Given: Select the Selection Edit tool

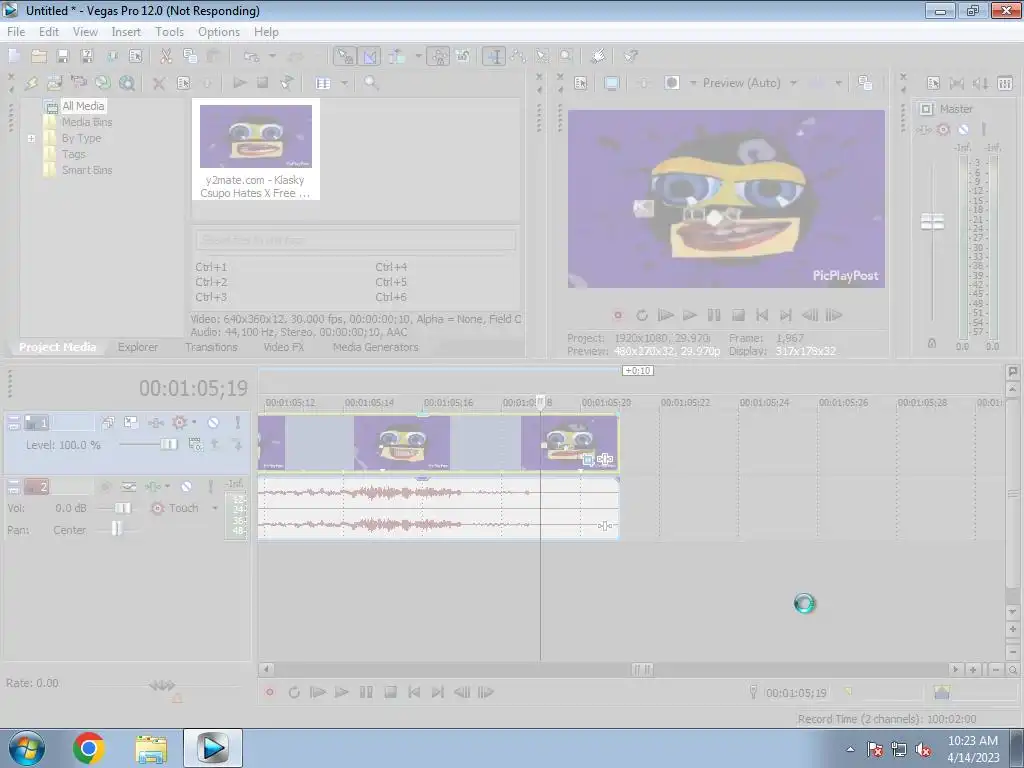Looking at the screenshot, I should [x=542, y=56].
